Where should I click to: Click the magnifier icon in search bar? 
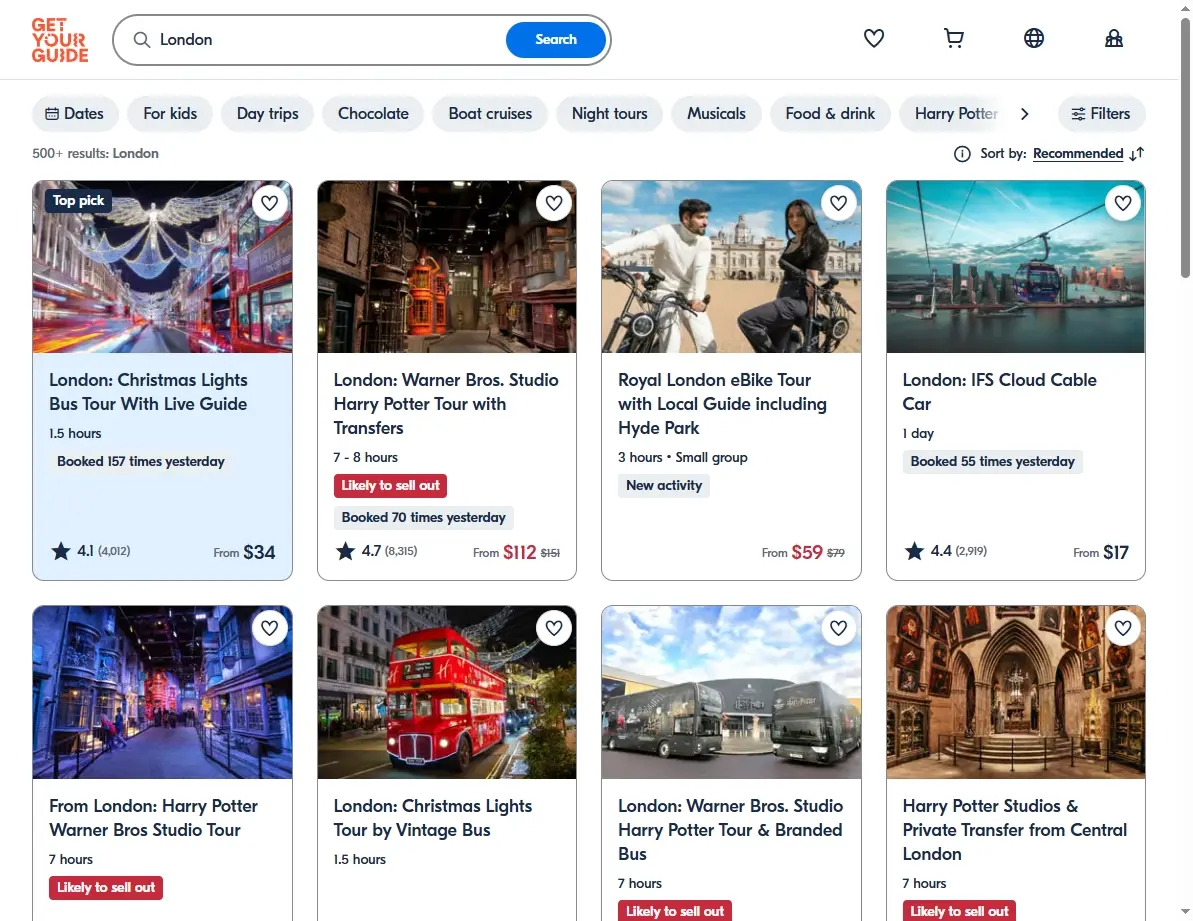142,40
